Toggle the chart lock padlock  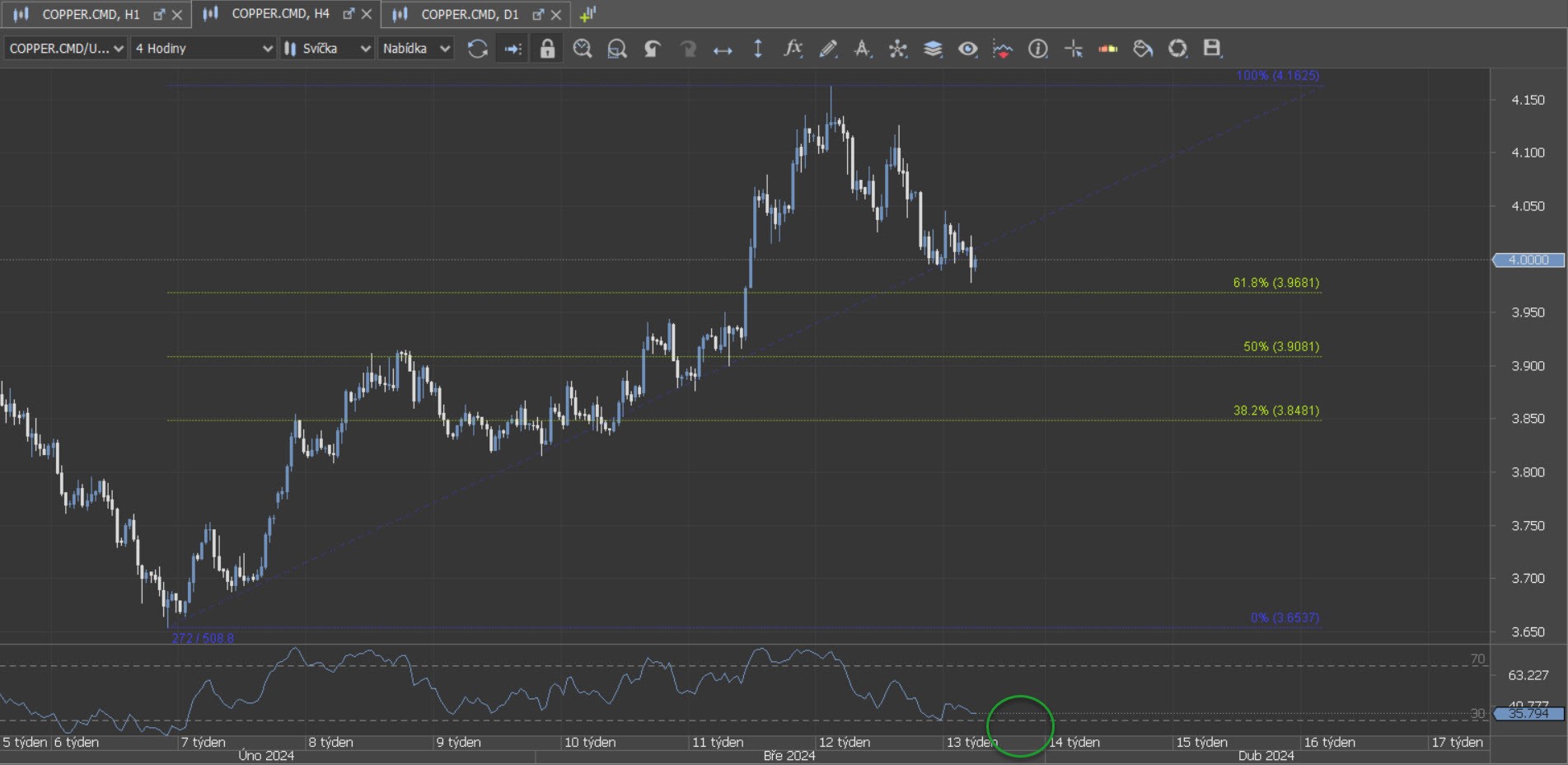pos(547,49)
